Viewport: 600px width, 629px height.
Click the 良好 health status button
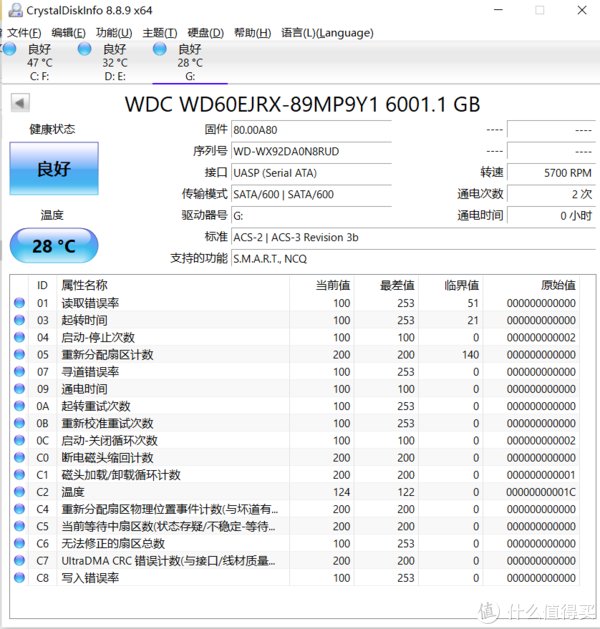(x=54, y=168)
